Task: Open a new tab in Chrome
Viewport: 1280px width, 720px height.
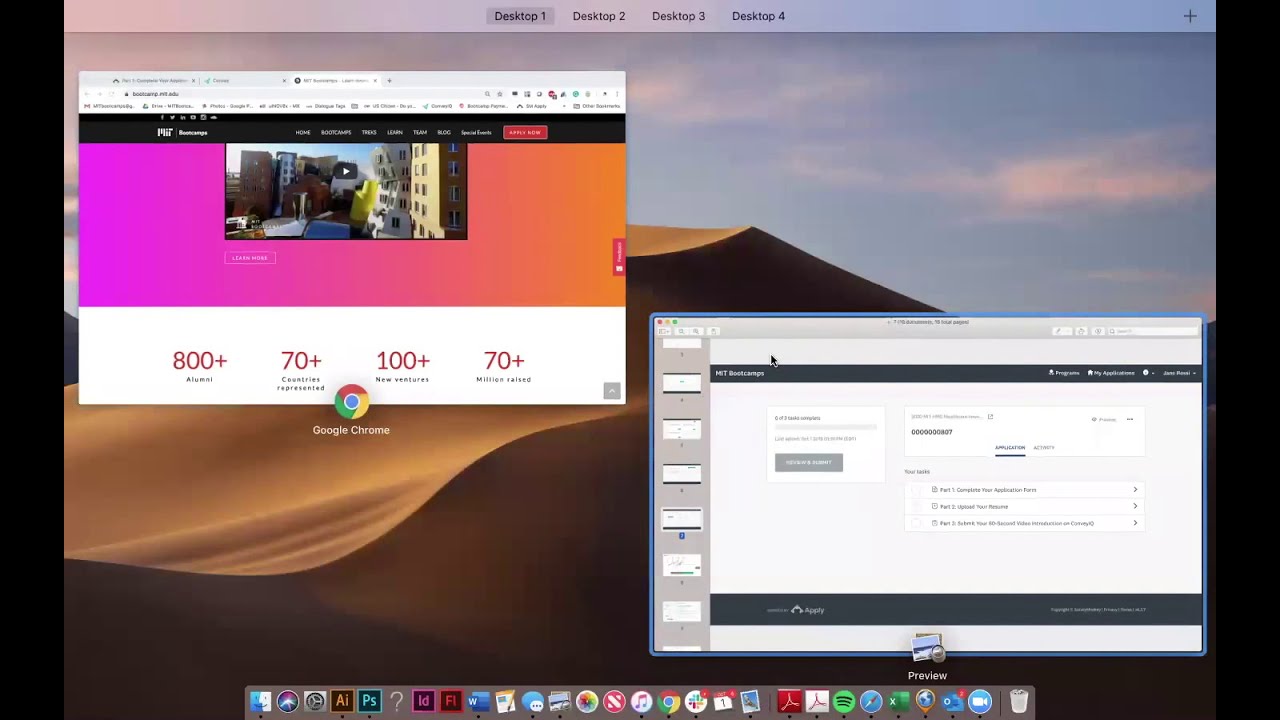Action: click(390, 80)
